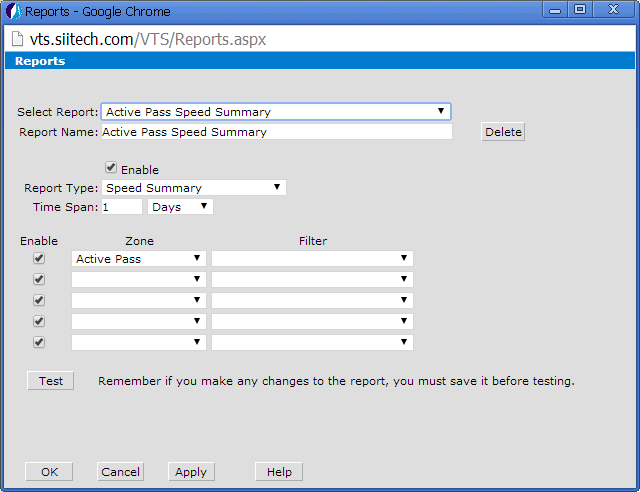The width and height of the screenshot is (640, 492).
Task: Expand the third row Zone dropdown
Action: point(139,300)
